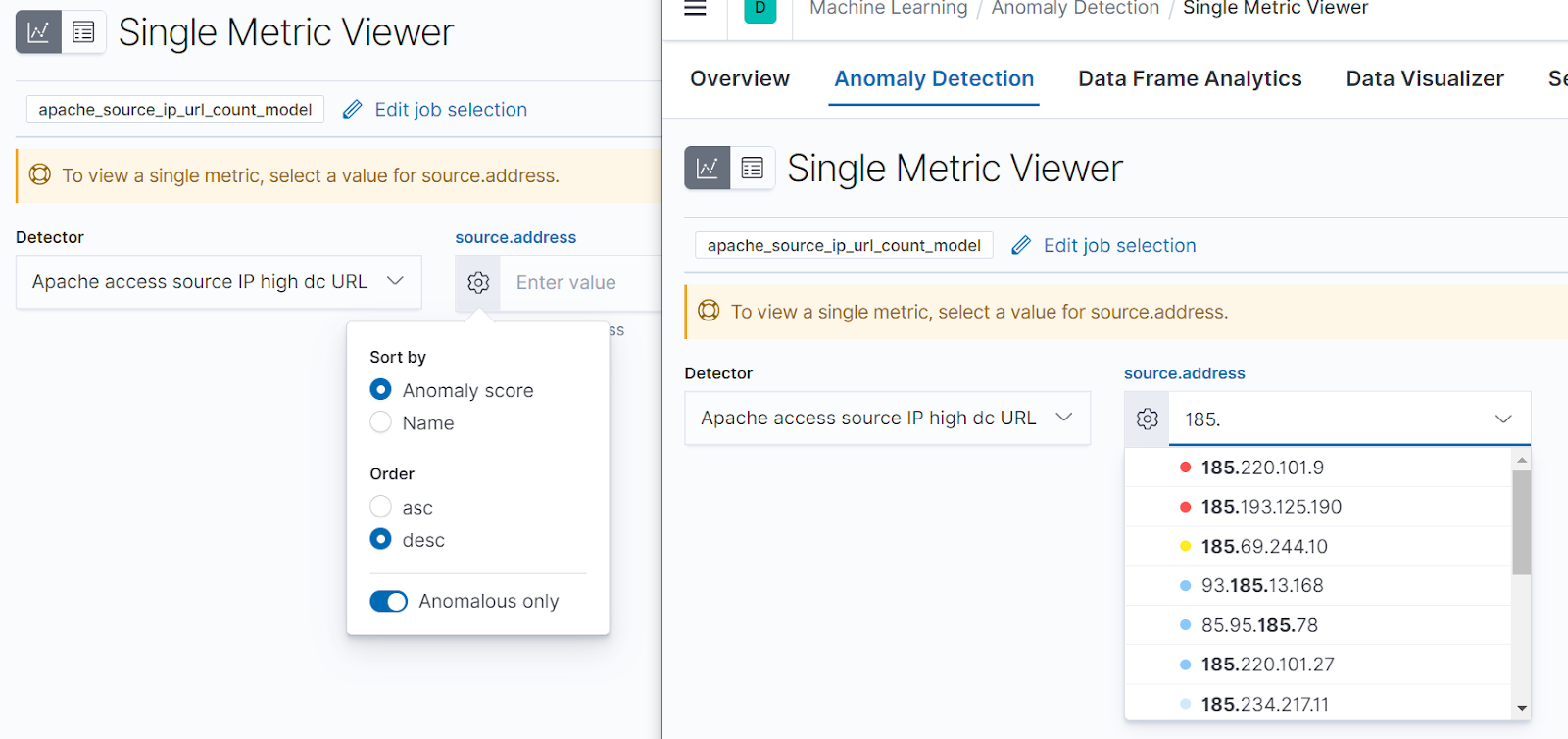Toggle the Anomalous only switch
1568x739 pixels.
tap(389, 601)
